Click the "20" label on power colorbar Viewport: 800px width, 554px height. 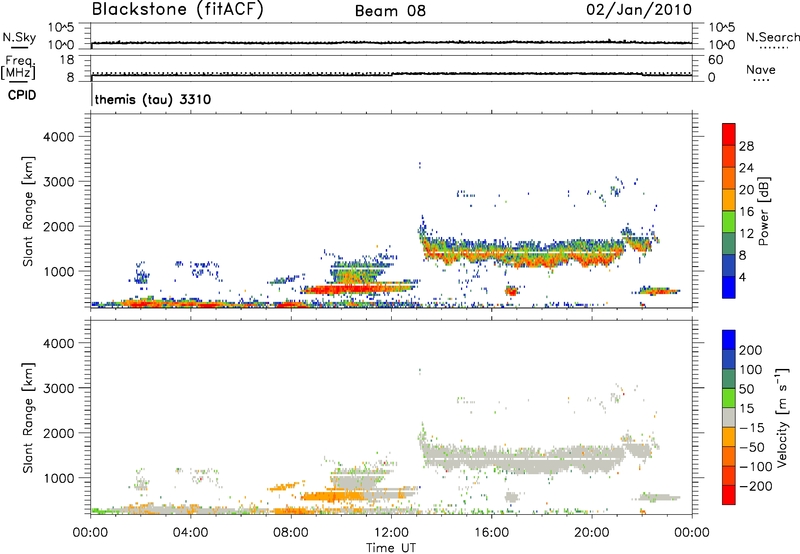(x=746, y=190)
